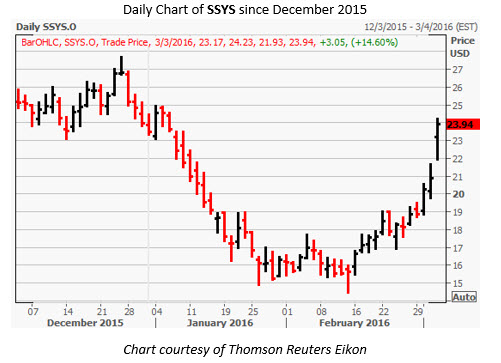This screenshot has width=501, height=363.
Task: Click the 23 price axis label
Action: (x=457, y=141)
